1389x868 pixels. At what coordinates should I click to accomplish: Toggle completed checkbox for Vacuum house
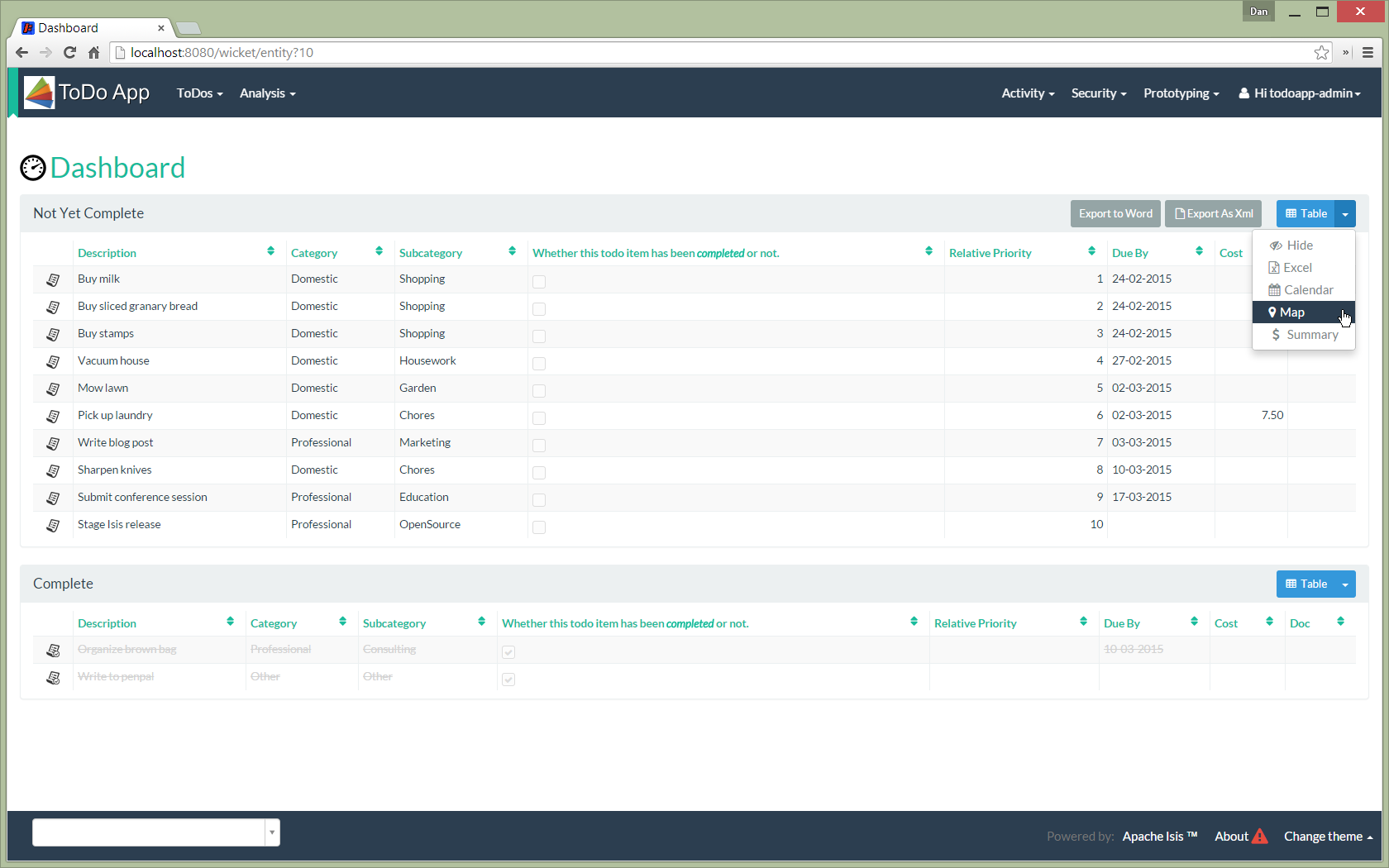[539, 364]
